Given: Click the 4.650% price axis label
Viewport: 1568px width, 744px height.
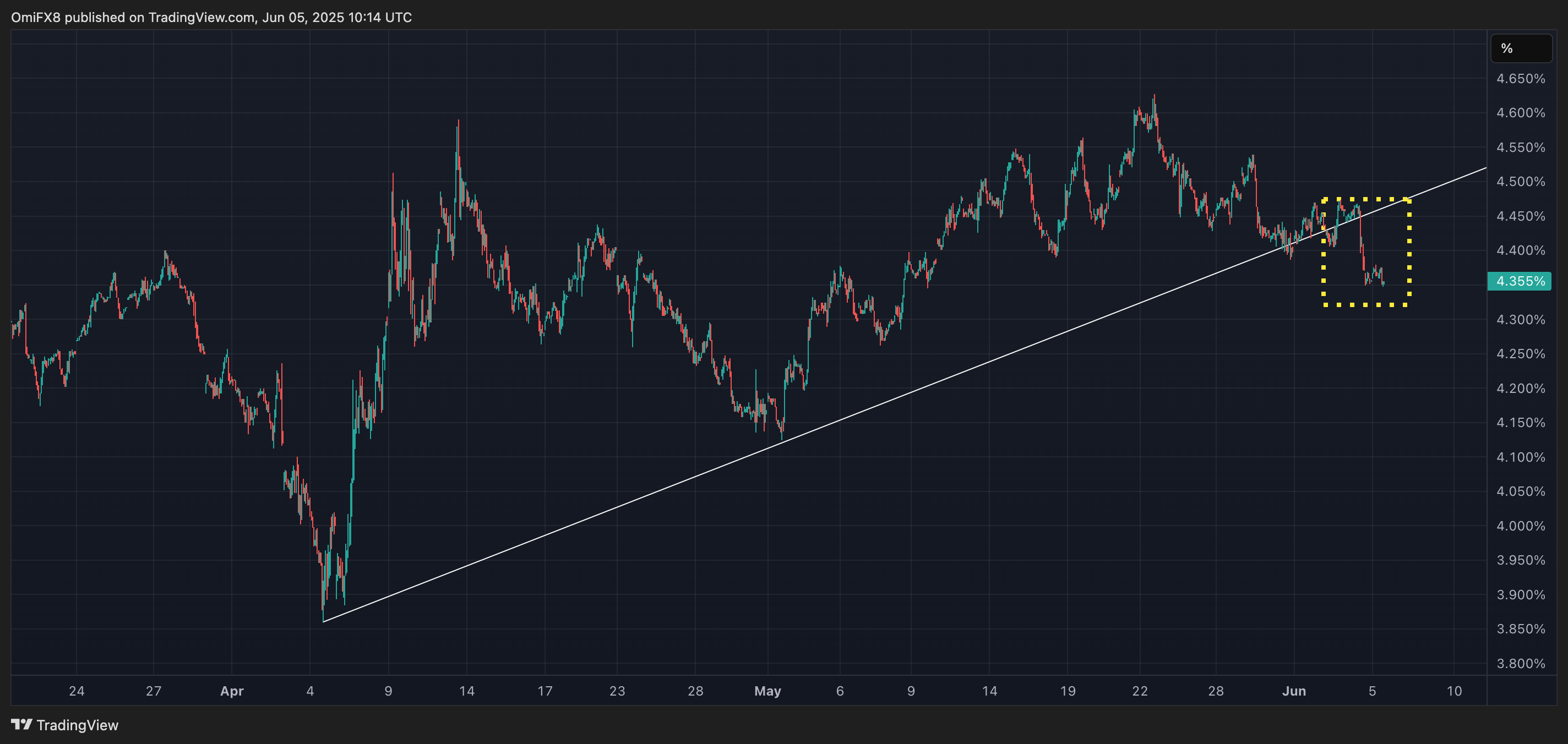Looking at the screenshot, I should pyautogui.click(x=1521, y=79).
